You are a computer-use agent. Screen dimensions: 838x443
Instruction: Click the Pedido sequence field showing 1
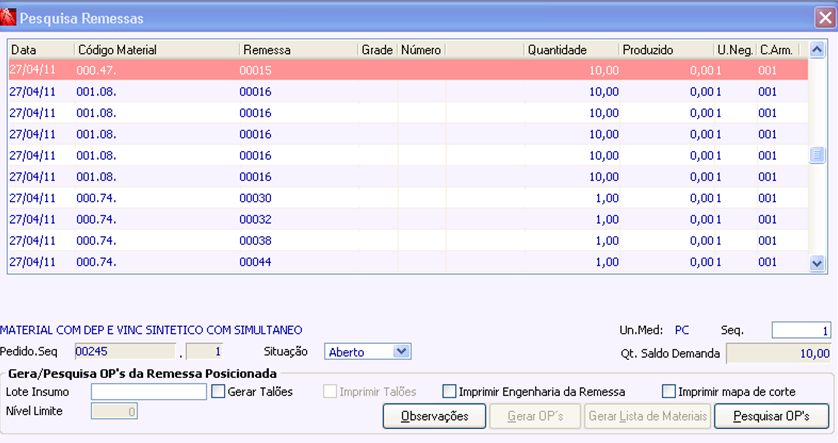[x=204, y=352]
